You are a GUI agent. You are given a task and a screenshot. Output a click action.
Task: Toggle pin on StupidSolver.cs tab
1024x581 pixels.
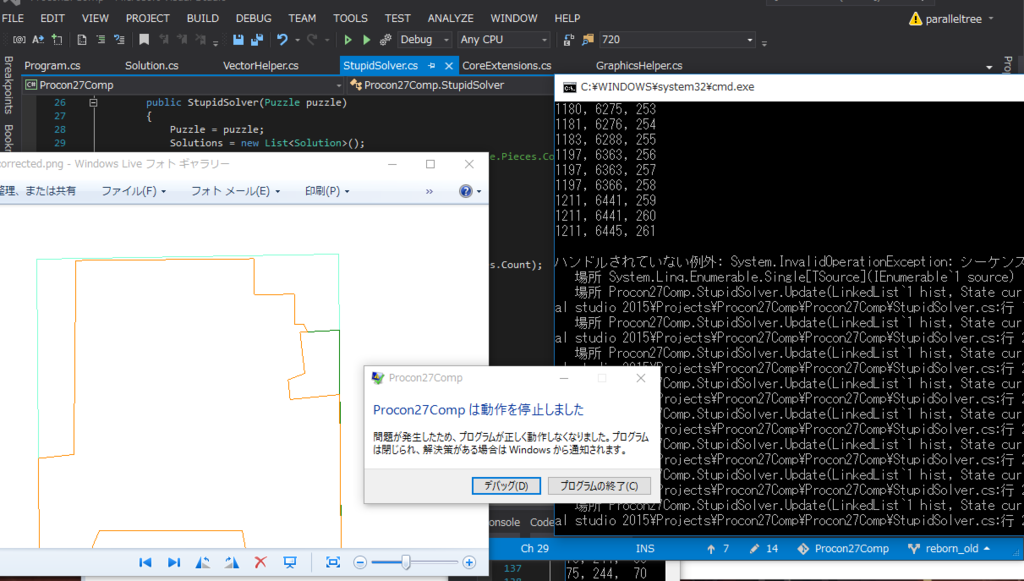[x=431, y=66]
